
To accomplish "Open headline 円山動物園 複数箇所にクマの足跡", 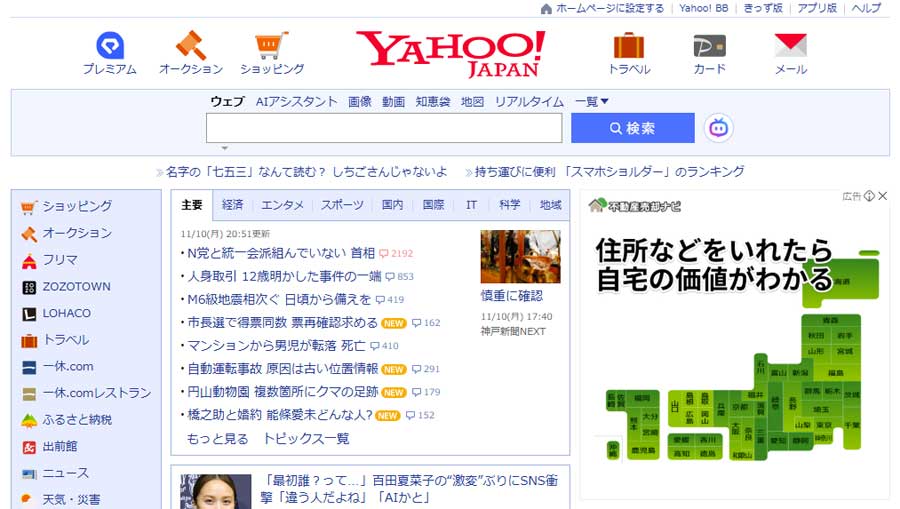I will tap(282, 392).
